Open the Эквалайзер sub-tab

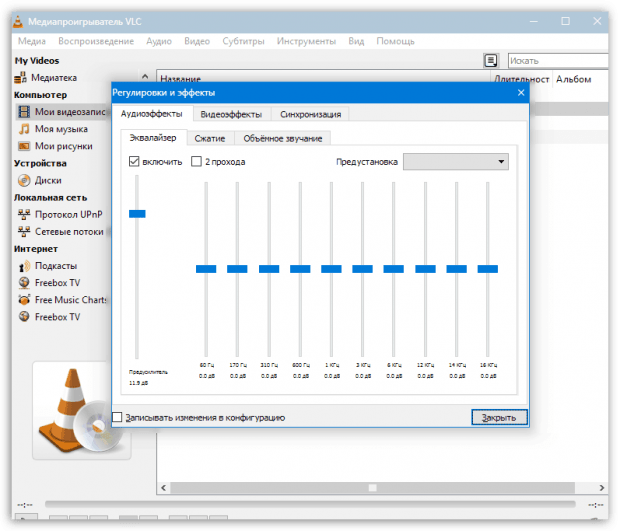coord(153,138)
